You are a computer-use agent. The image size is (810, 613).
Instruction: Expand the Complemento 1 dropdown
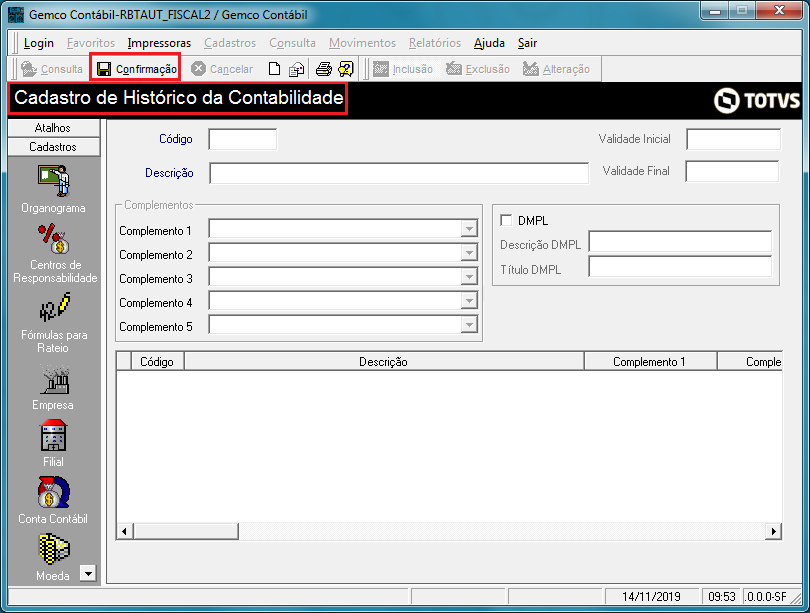coord(469,229)
